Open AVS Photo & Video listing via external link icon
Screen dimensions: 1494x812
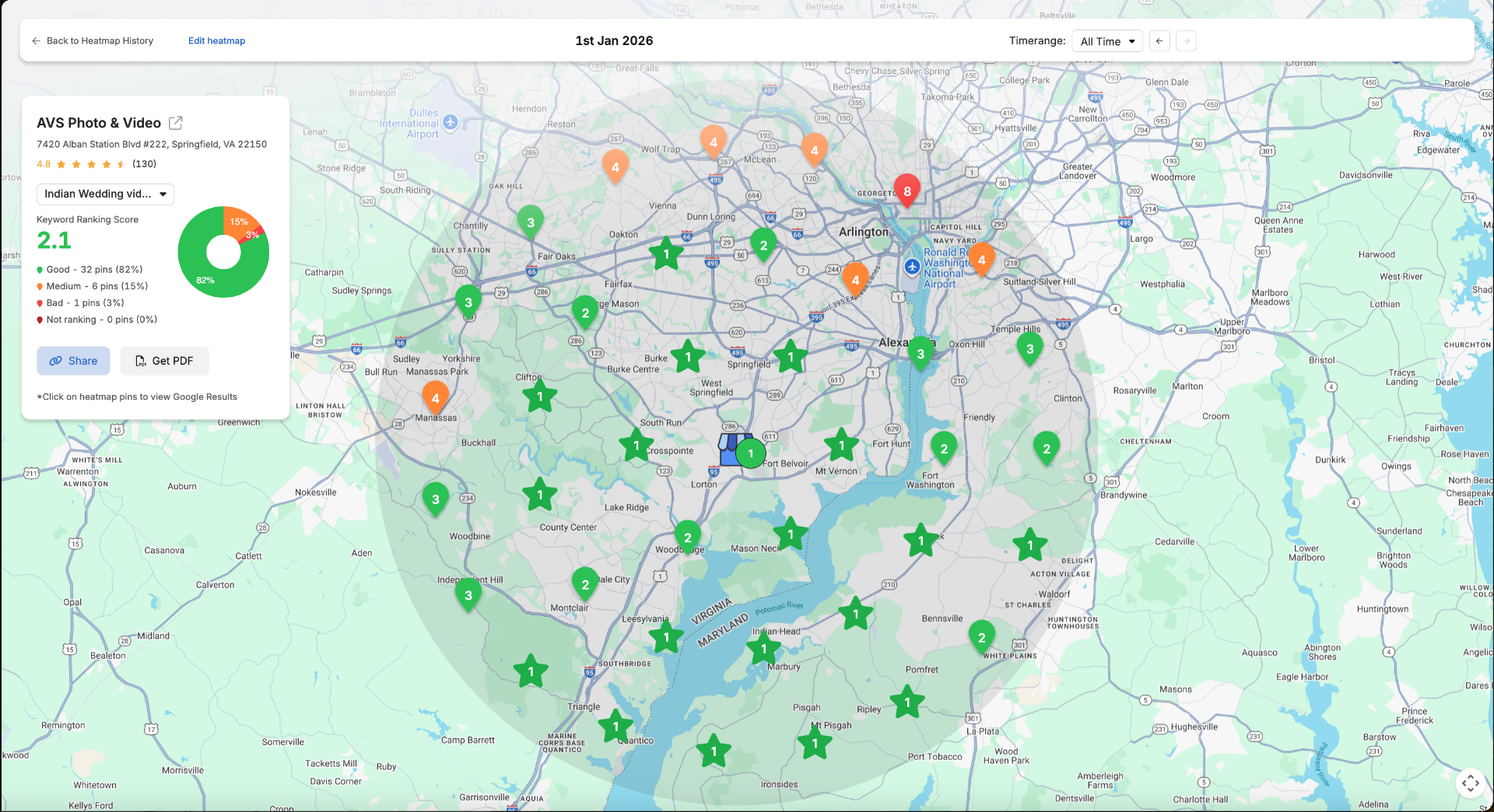[x=176, y=122]
